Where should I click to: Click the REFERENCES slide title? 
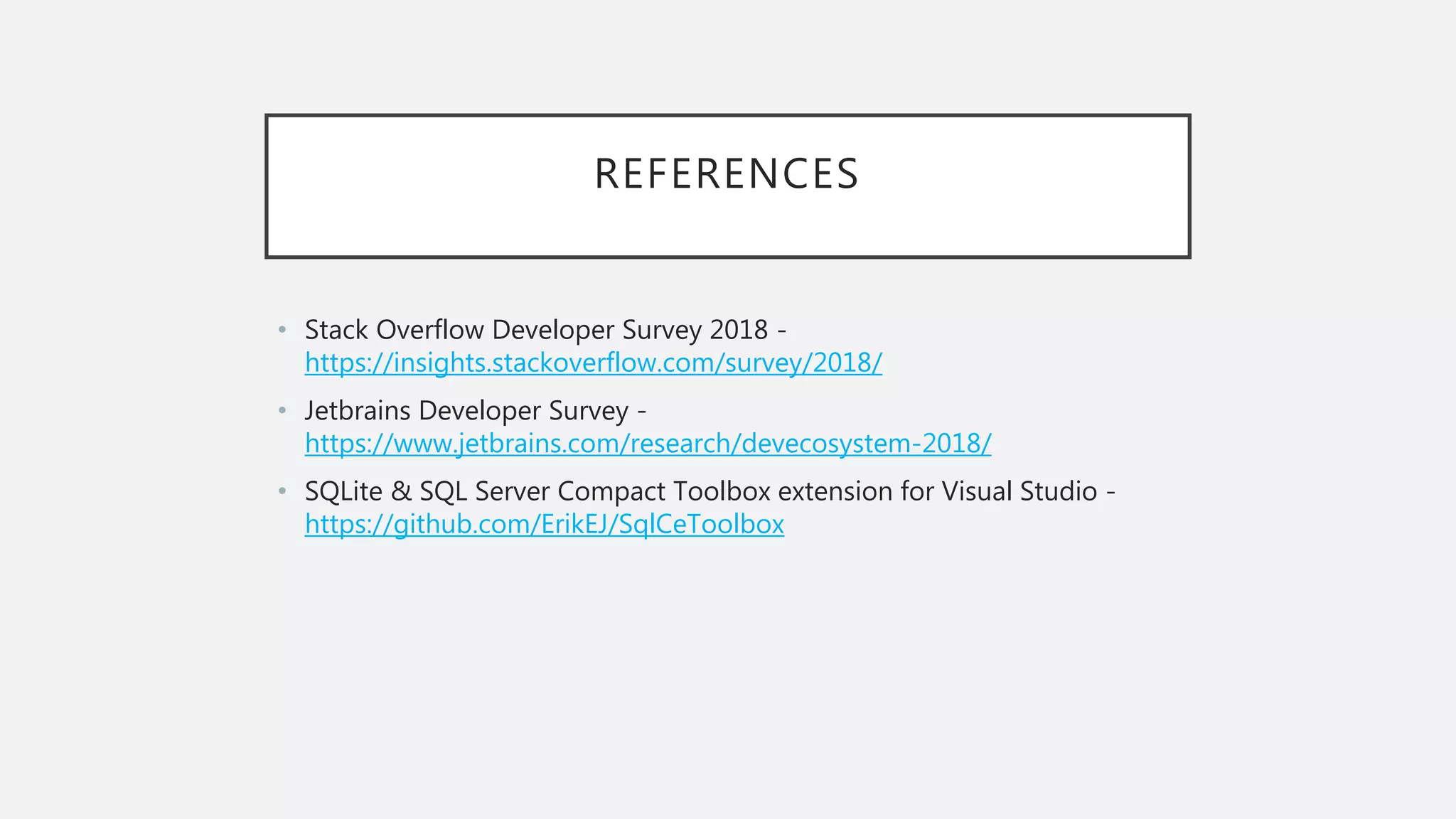[x=727, y=174]
